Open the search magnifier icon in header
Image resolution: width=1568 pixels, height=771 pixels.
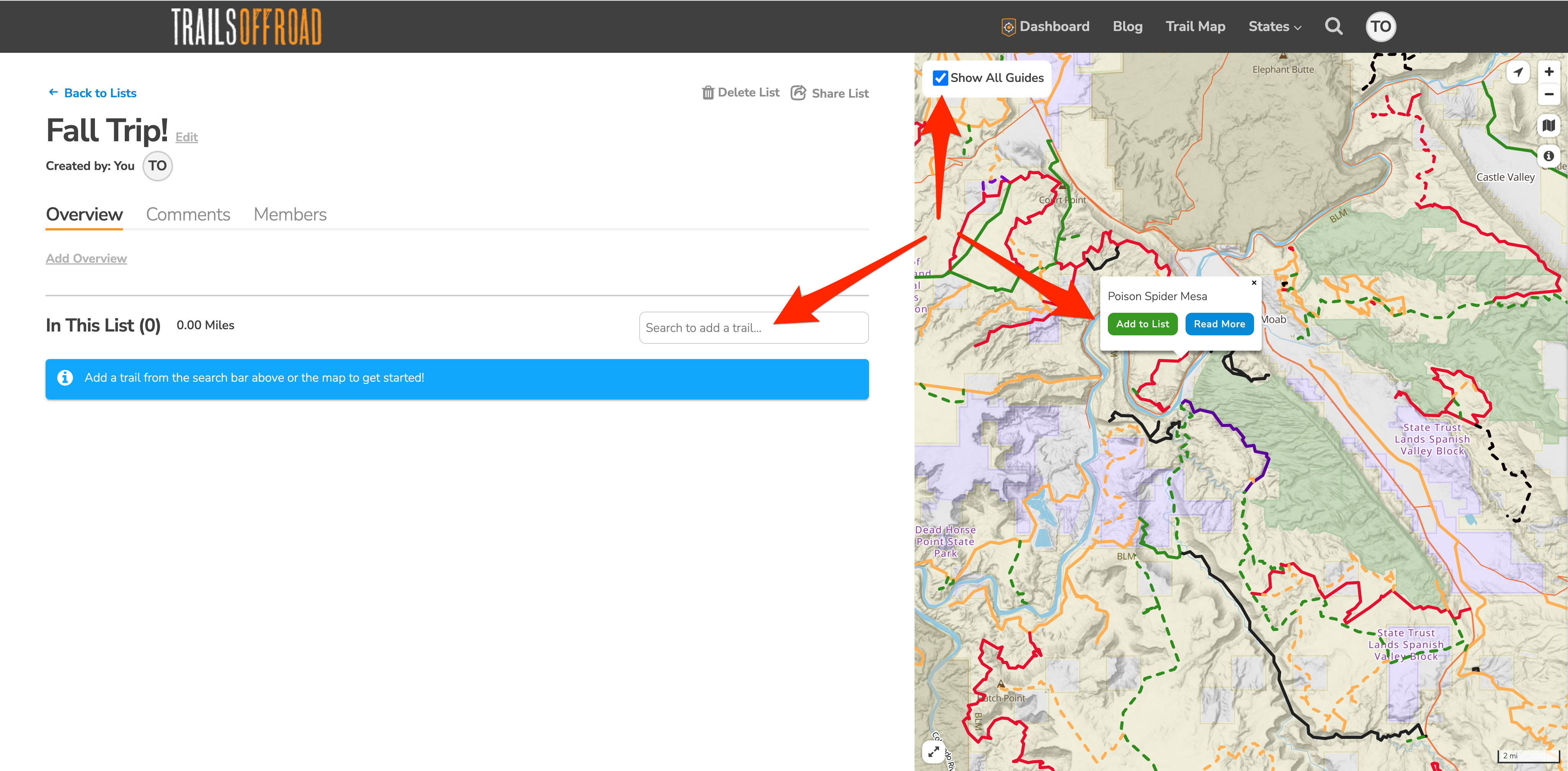[x=1334, y=26]
